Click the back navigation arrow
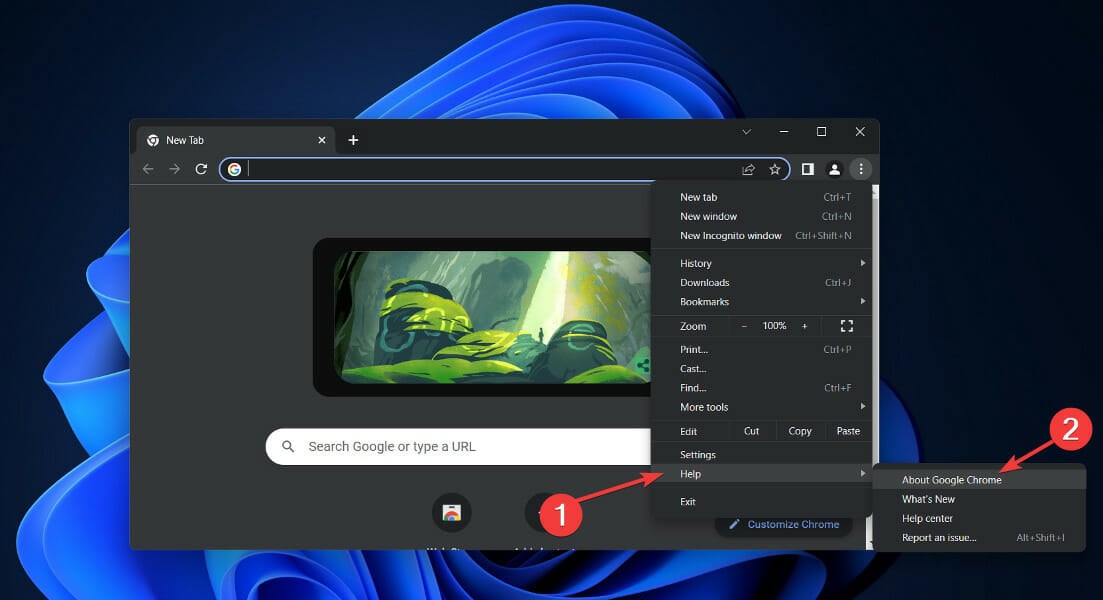Image resolution: width=1103 pixels, height=600 pixels. coord(148,169)
